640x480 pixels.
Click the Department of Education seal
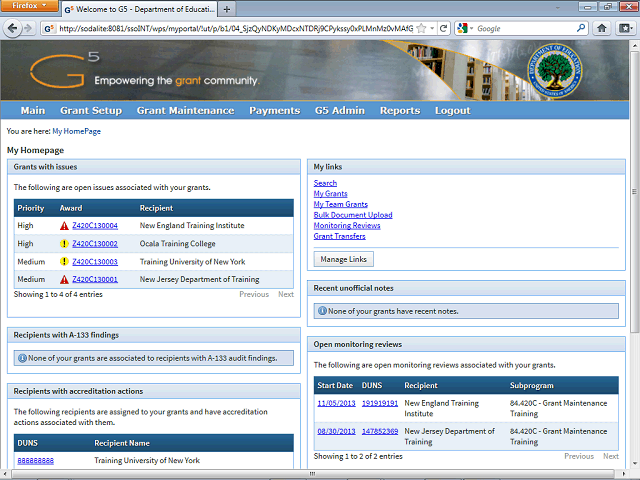554,71
